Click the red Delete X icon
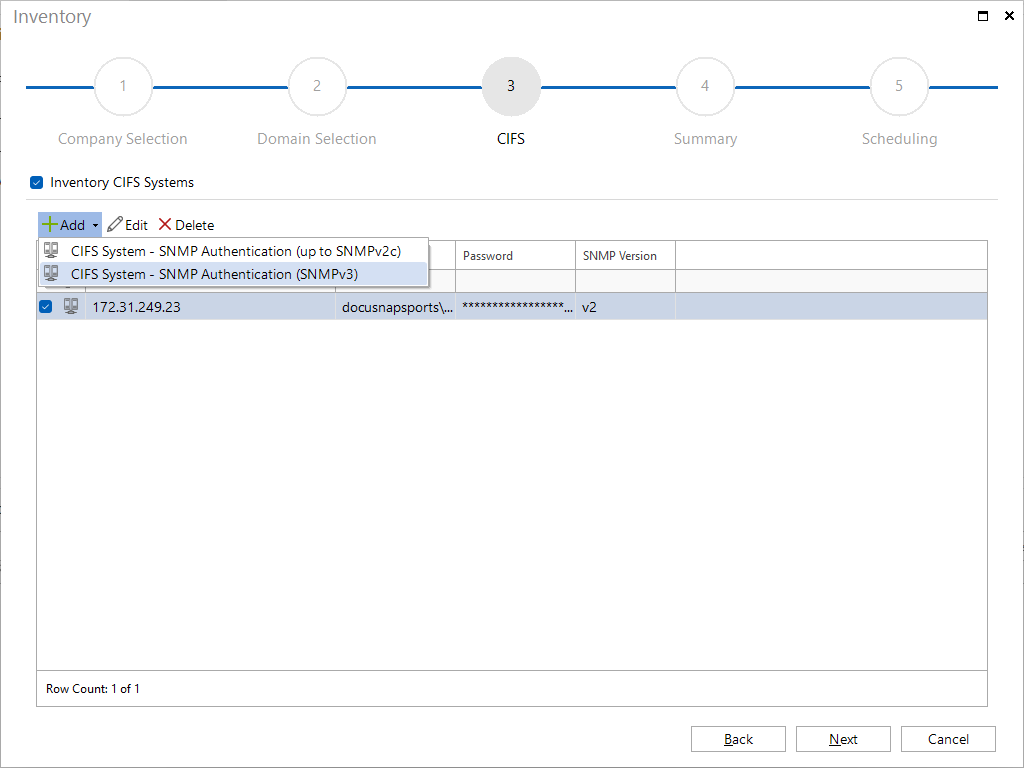 pos(165,225)
